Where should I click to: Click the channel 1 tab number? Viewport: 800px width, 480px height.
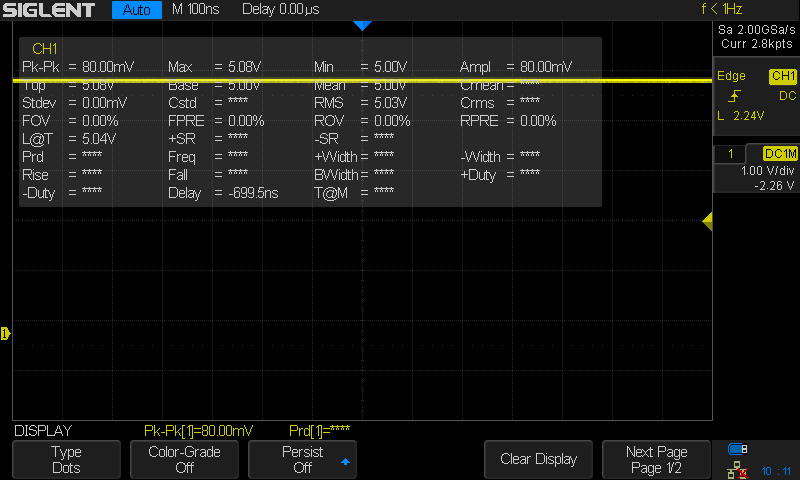tap(731, 153)
